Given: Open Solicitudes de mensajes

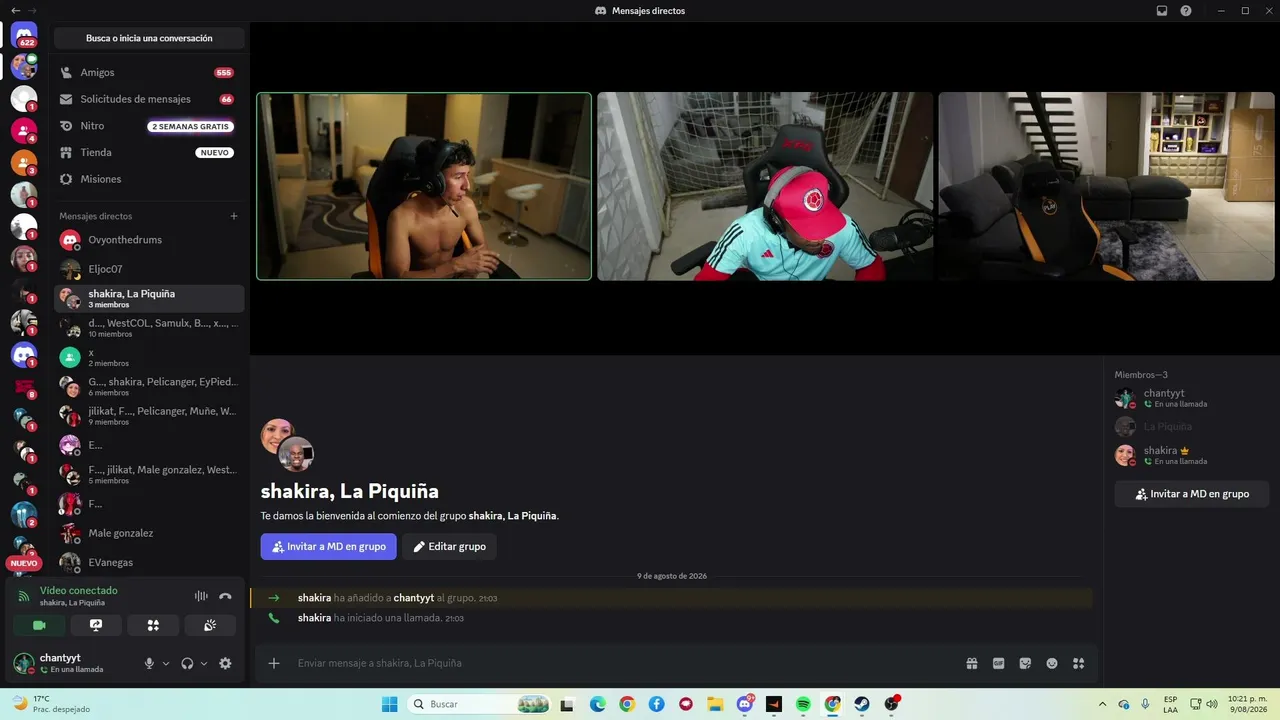Looking at the screenshot, I should click(149, 99).
